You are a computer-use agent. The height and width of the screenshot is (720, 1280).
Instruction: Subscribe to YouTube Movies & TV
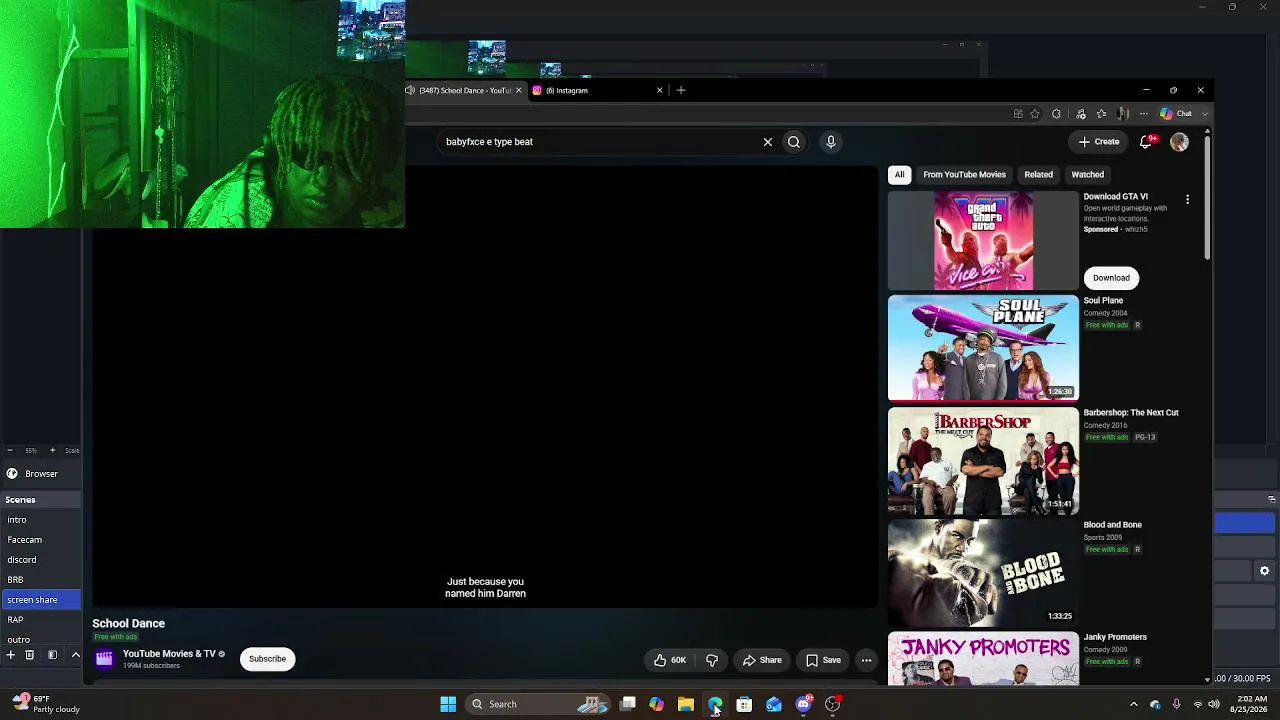pyautogui.click(x=267, y=659)
